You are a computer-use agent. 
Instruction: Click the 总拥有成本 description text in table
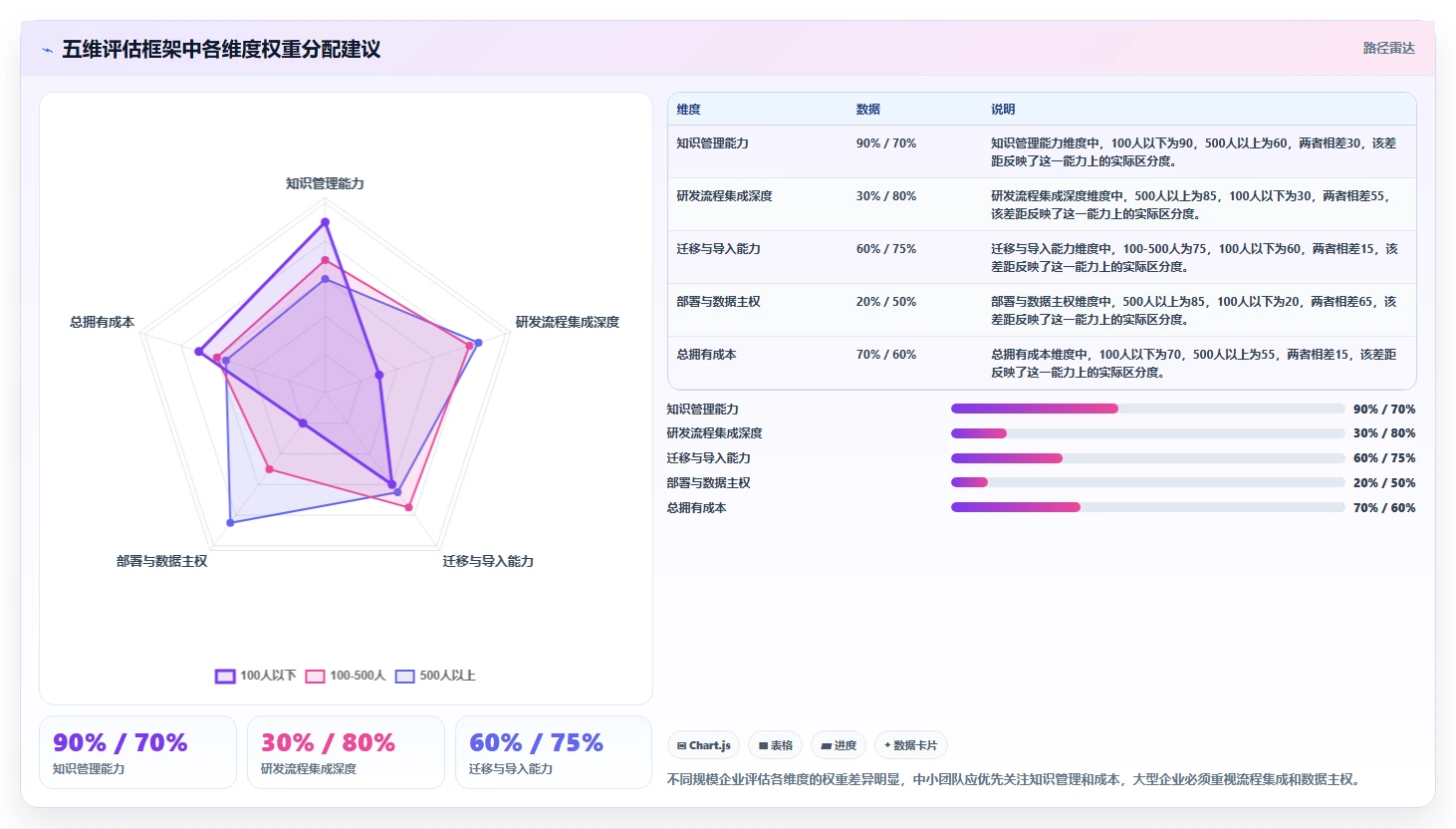1193,363
